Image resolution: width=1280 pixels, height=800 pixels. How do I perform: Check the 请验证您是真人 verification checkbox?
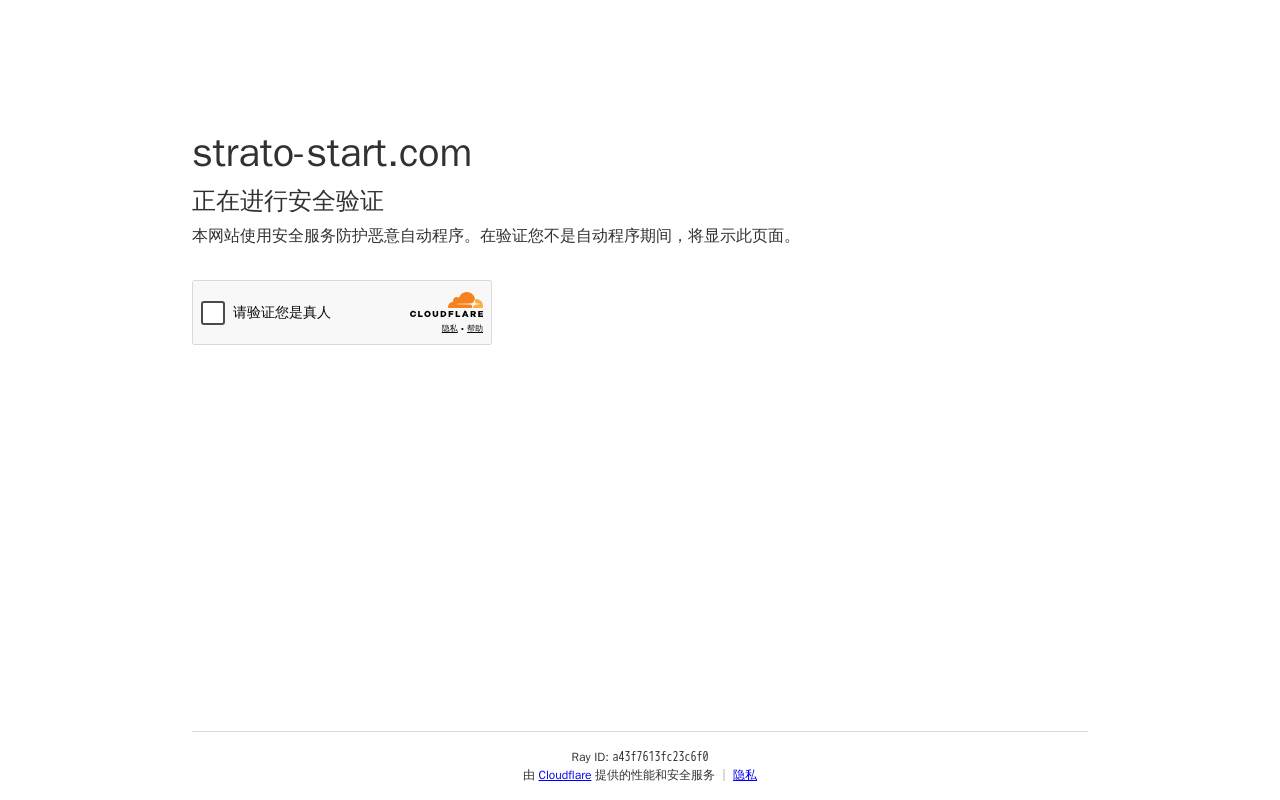213,313
